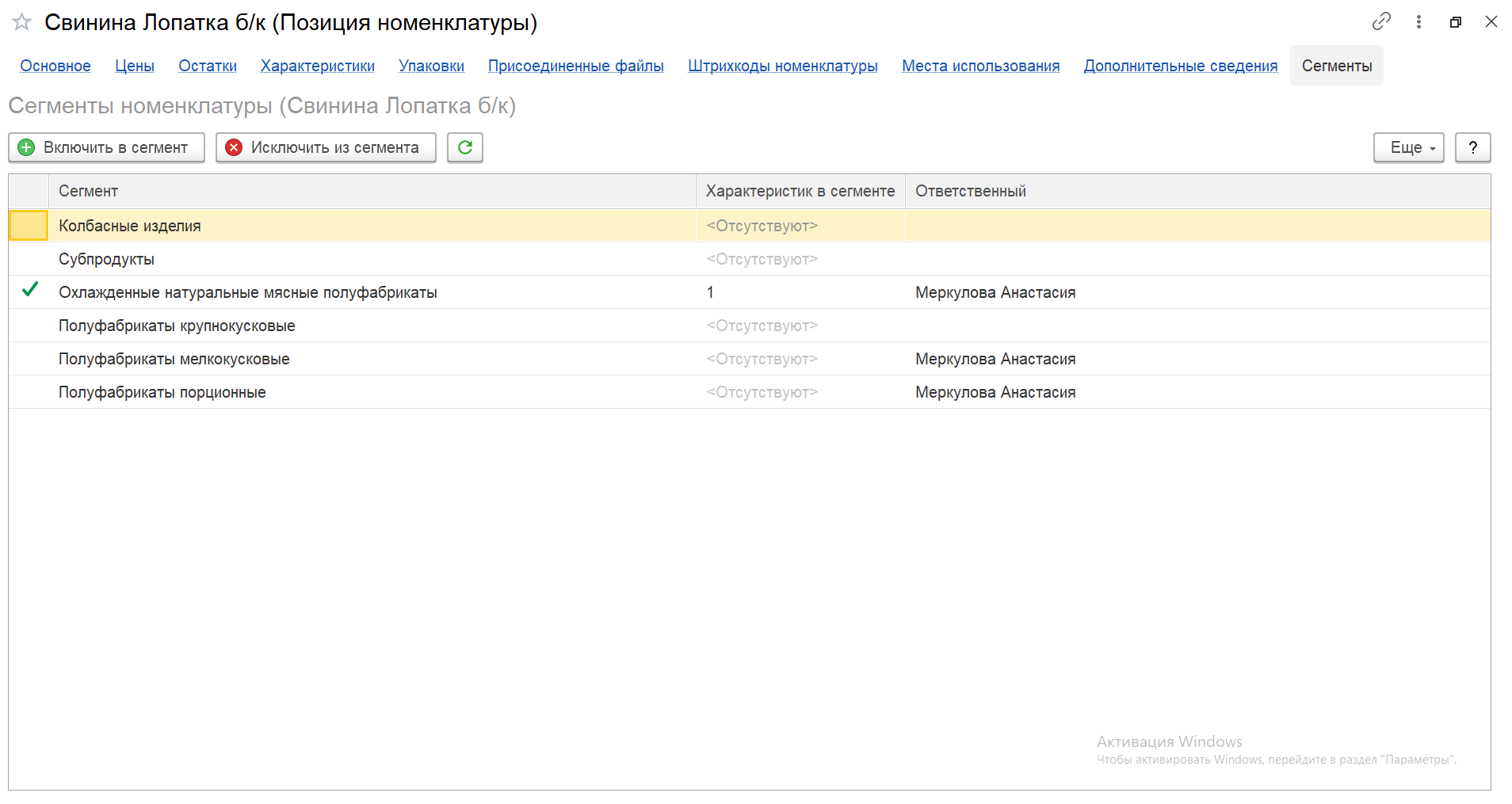This screenshot has height=804, width=1512.
Task: Click the highlighted checkbox cell of Колбасные изделия
Action: (29, 226)
